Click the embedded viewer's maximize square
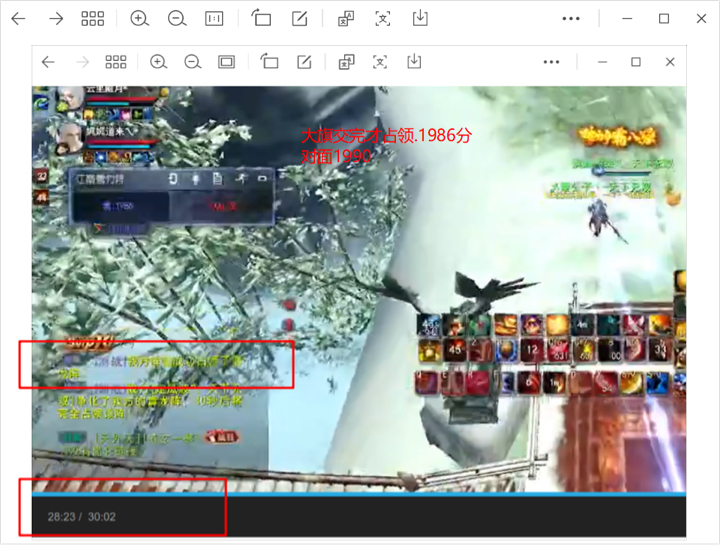Viewport: 720px width, 545px height. (x=636, y=62)
